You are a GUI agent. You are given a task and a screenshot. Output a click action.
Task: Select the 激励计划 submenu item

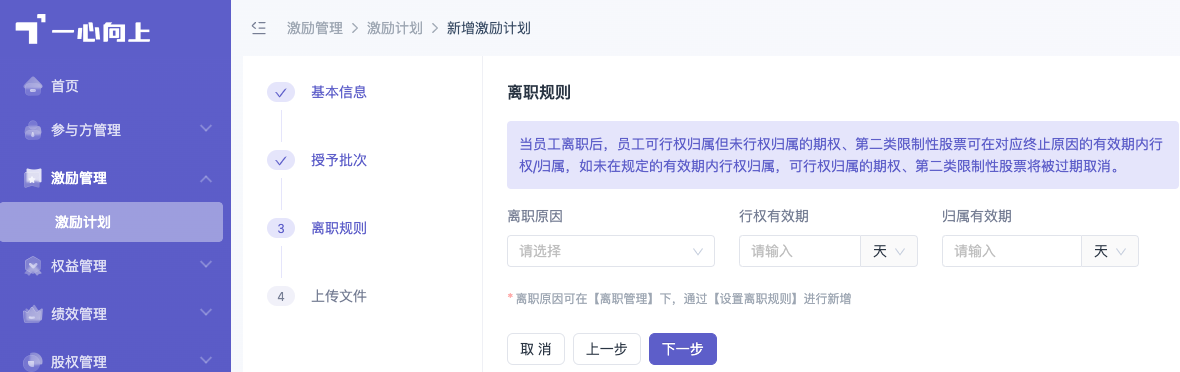point(111,222)
